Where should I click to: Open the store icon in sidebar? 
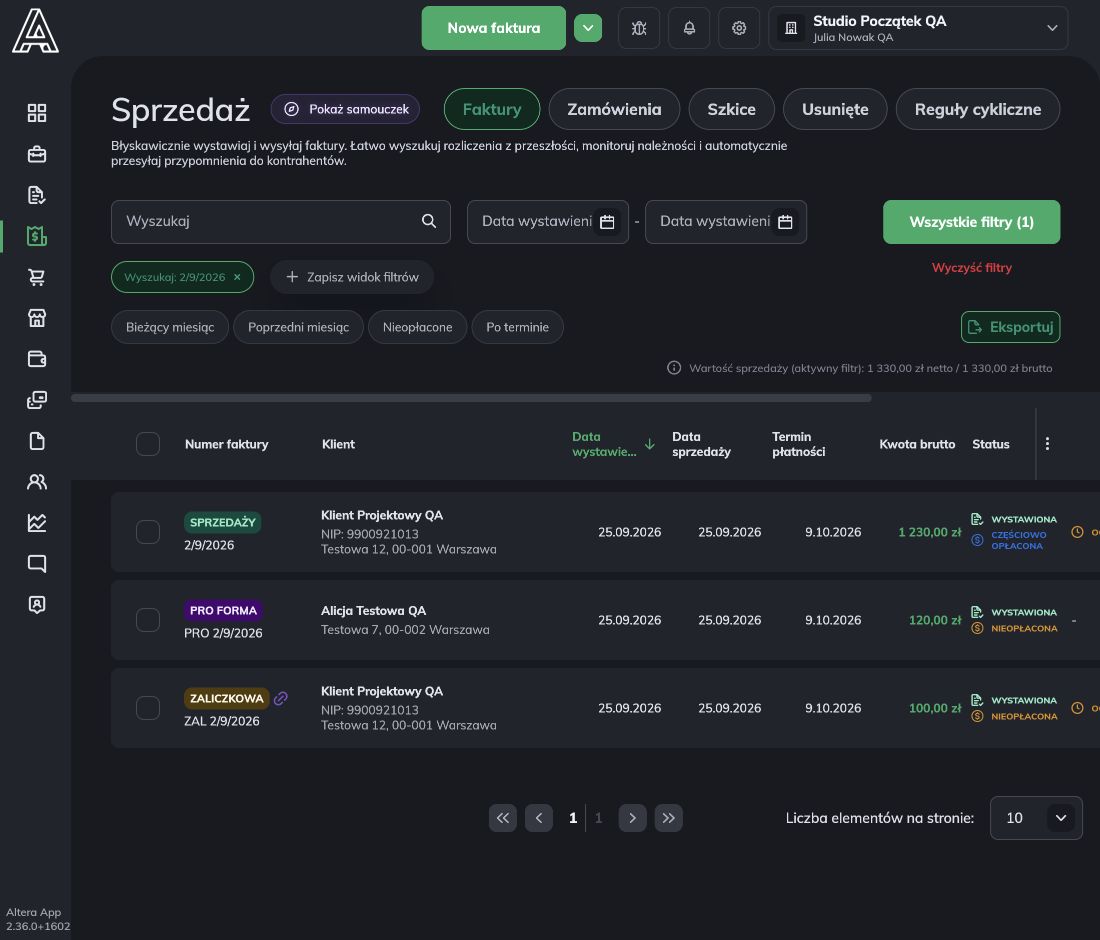36,318
